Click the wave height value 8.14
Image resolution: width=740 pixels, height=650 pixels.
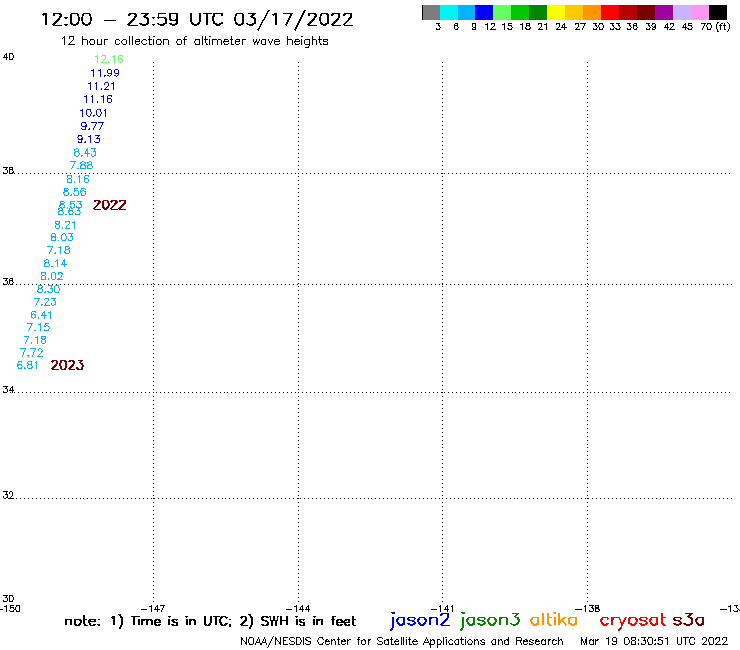(x=55, y=263)
